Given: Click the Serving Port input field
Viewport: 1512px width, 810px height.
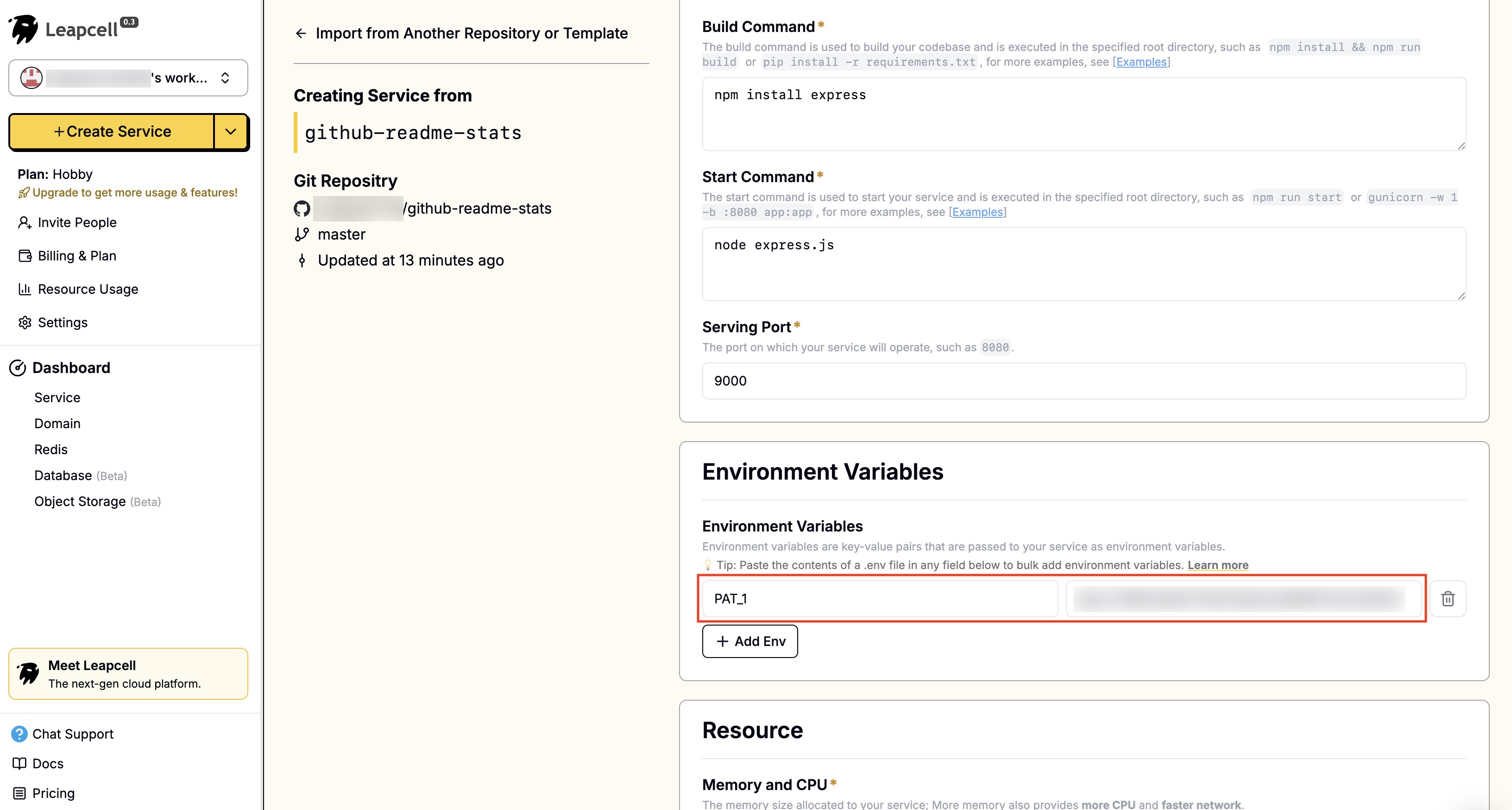Looking at the screenshot, I should (x=1084, y=381).
